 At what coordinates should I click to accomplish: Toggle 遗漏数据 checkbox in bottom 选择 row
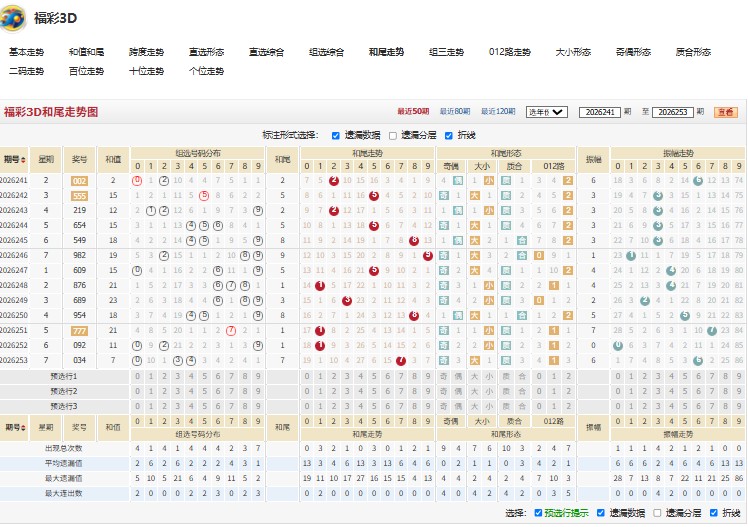pos(601,513)
